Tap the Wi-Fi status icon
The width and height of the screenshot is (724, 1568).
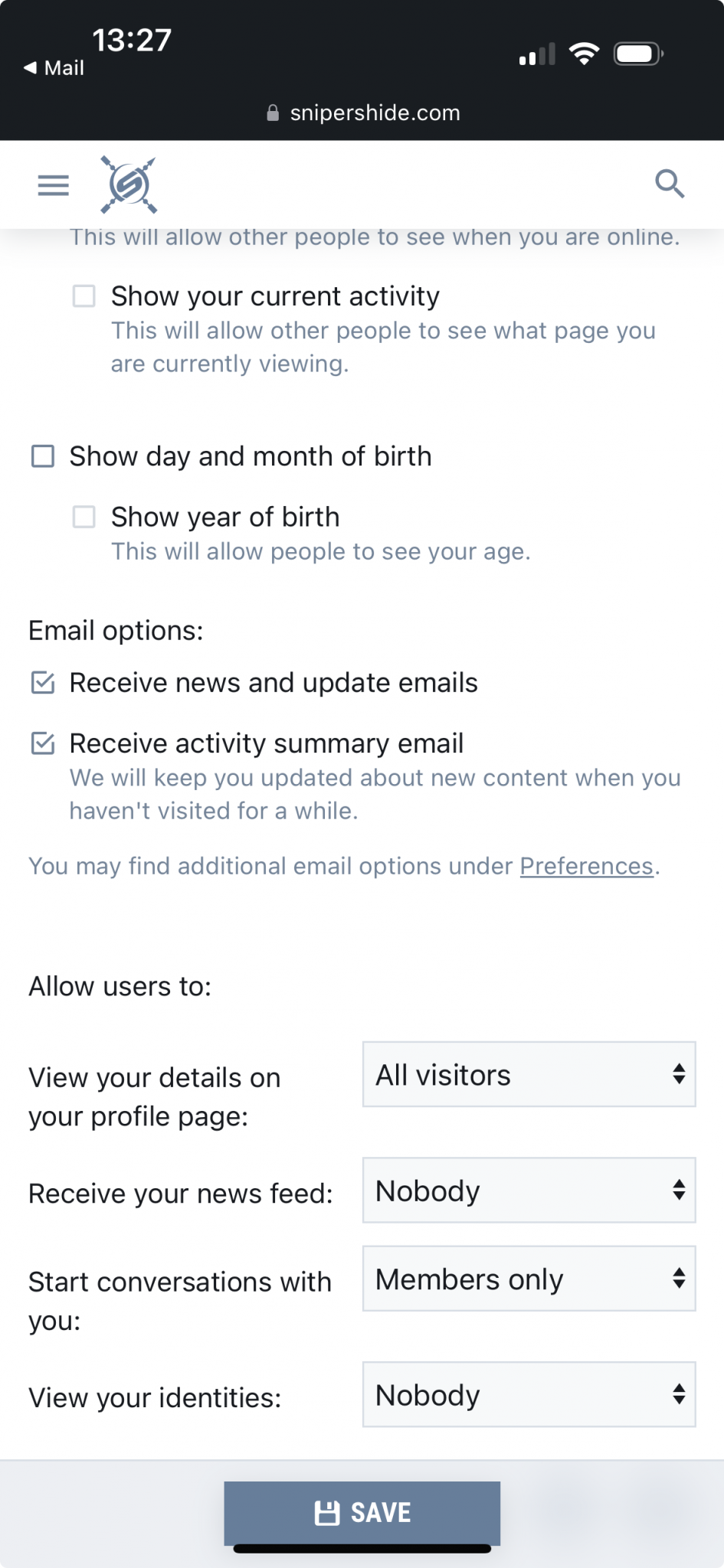[x=584, y=54]
